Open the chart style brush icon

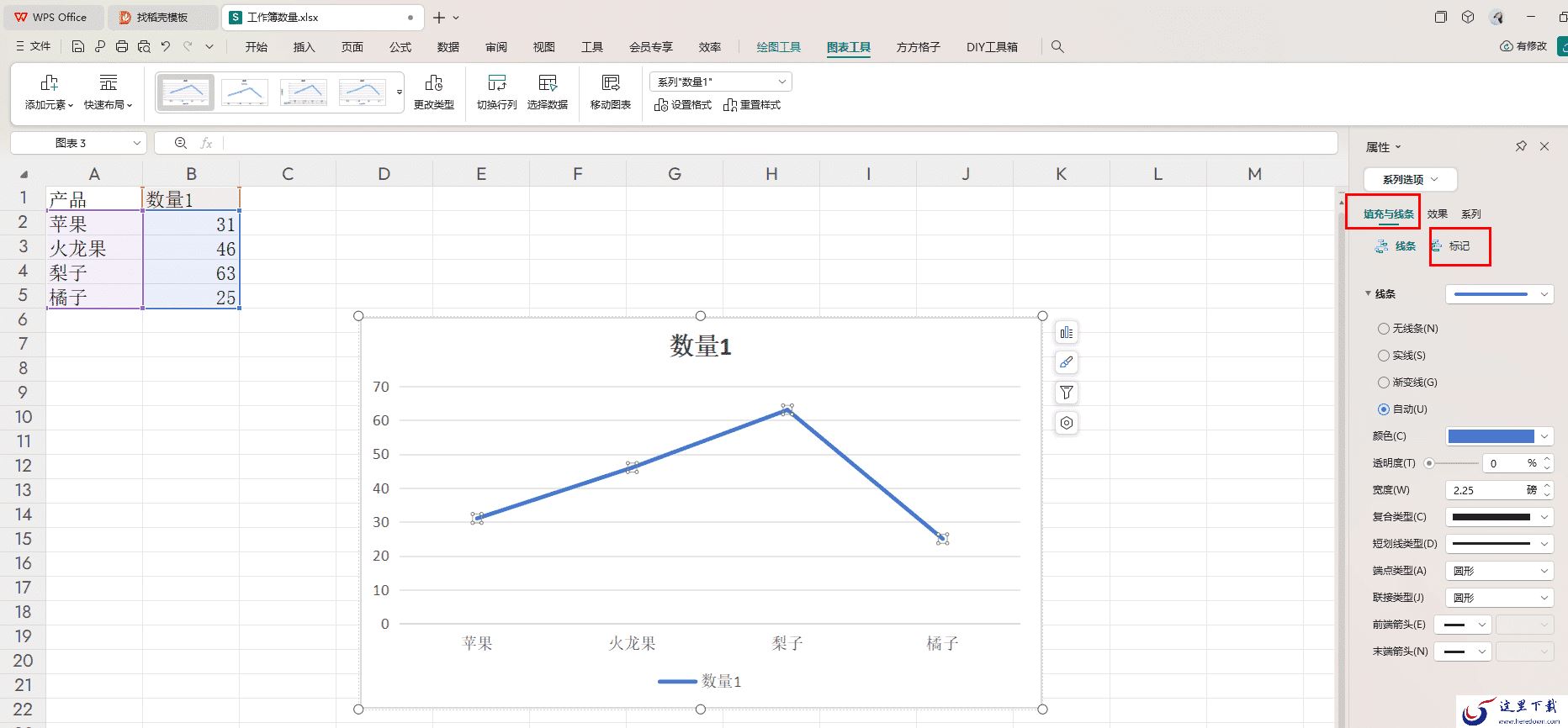click(1066, 362)
